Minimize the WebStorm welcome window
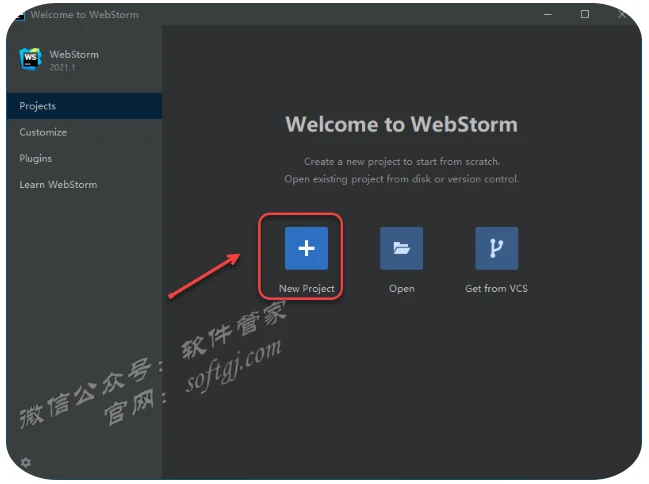Screen dimensions: 649x484 [x=548, y=14]
